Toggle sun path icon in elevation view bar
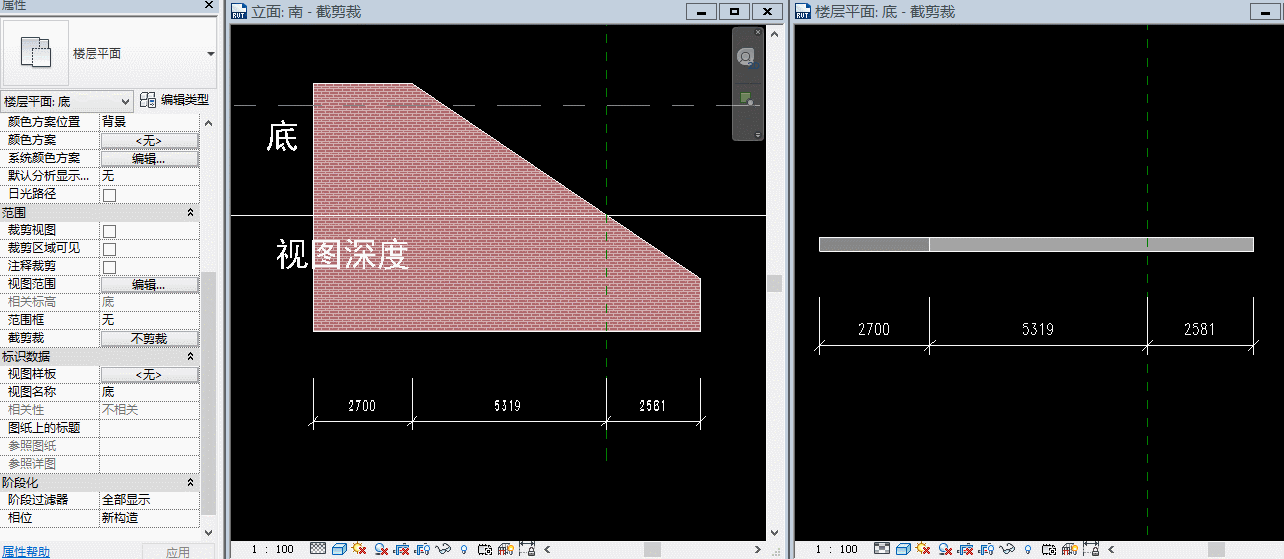 coord(359,548)
